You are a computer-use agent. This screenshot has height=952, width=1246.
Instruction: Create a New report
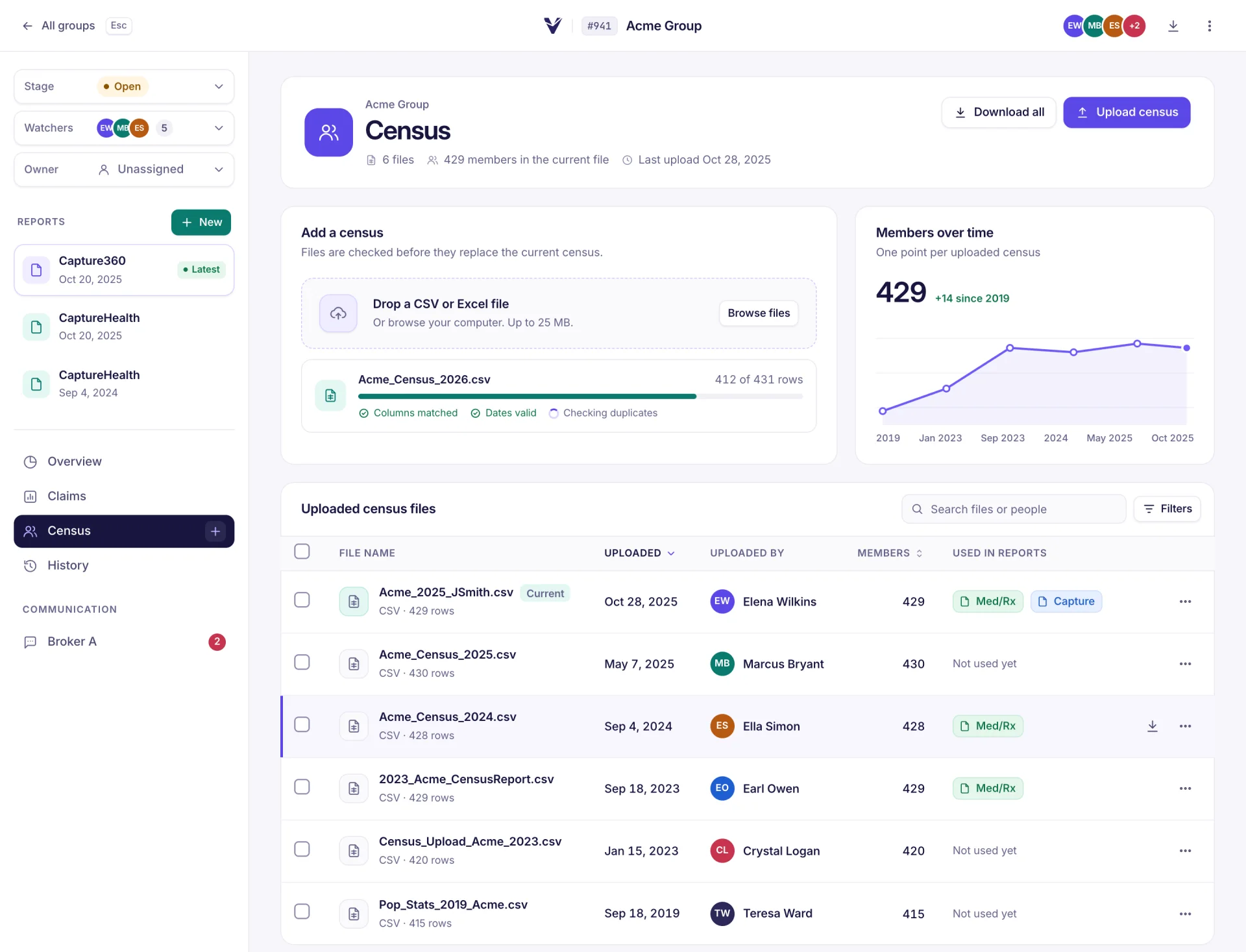point(201,223)
